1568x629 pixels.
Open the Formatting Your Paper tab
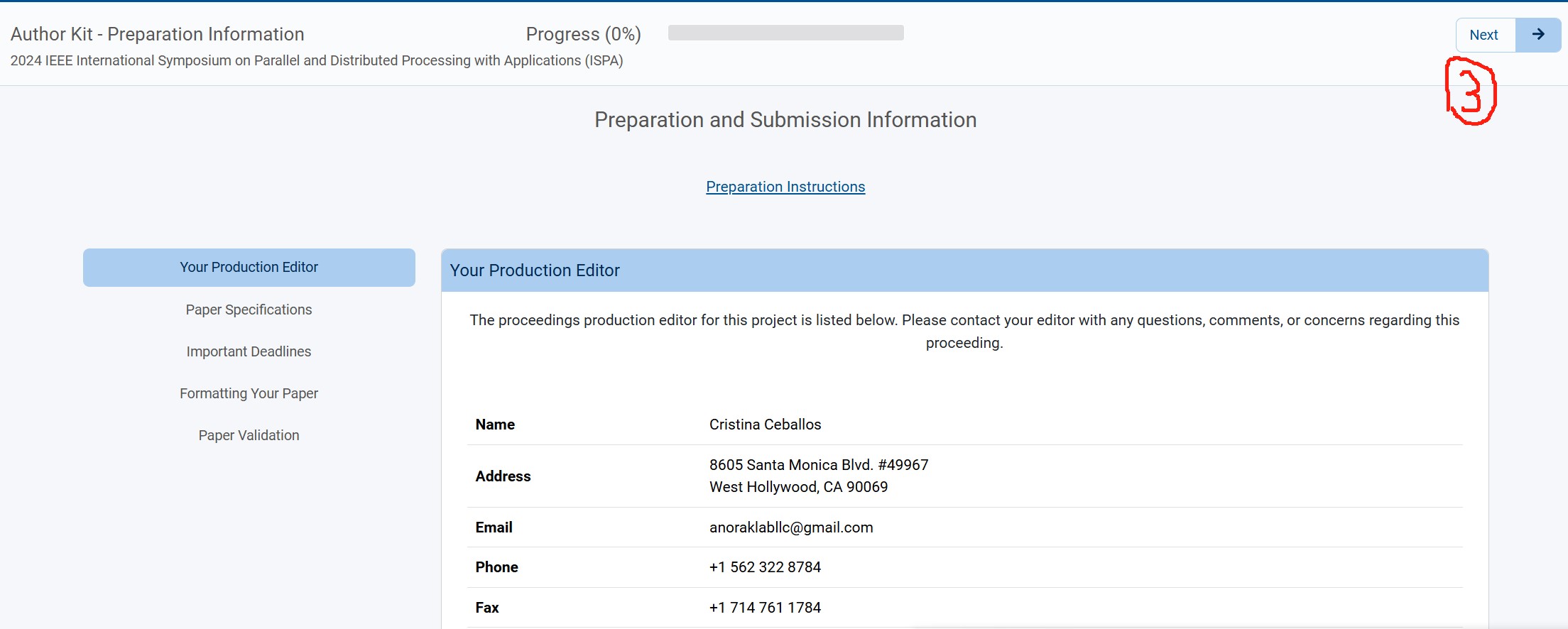[249, 393]
